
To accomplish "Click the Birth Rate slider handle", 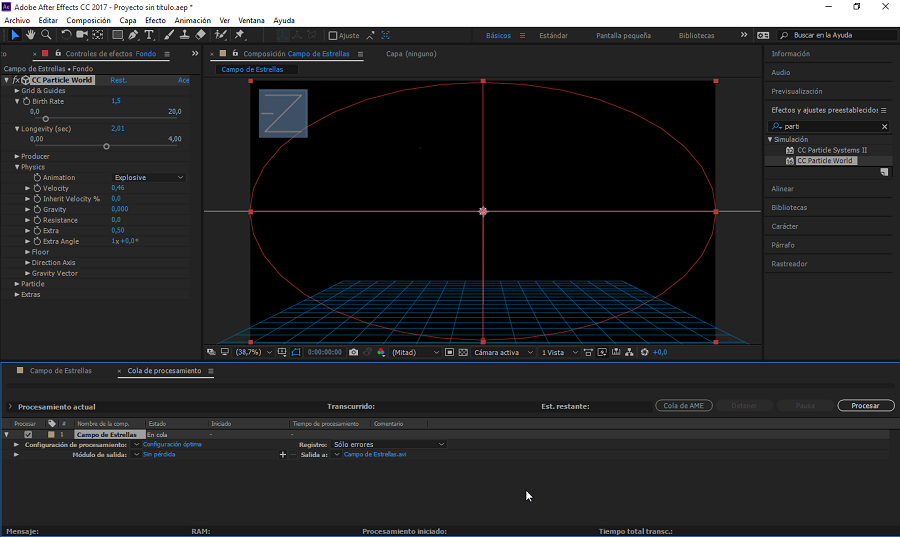I will [x=46, y=119].
